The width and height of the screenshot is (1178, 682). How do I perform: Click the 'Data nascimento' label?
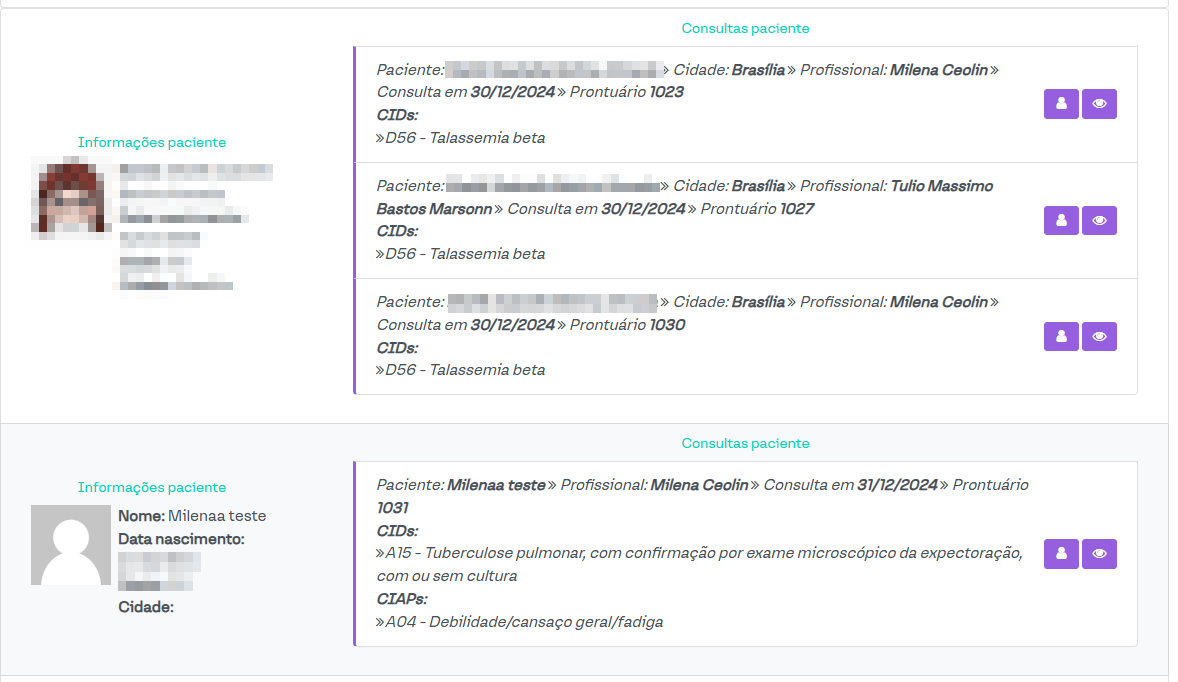(181, 540)
